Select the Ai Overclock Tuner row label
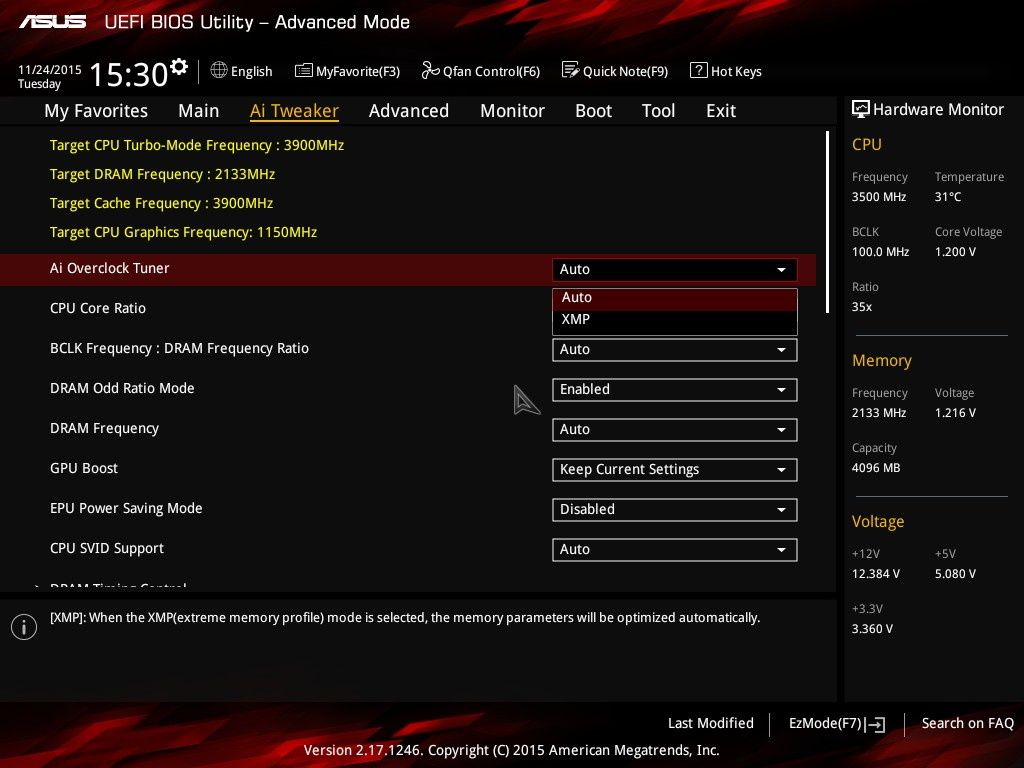Screen dimensions: 1024x768 click(x=110, y=268)
